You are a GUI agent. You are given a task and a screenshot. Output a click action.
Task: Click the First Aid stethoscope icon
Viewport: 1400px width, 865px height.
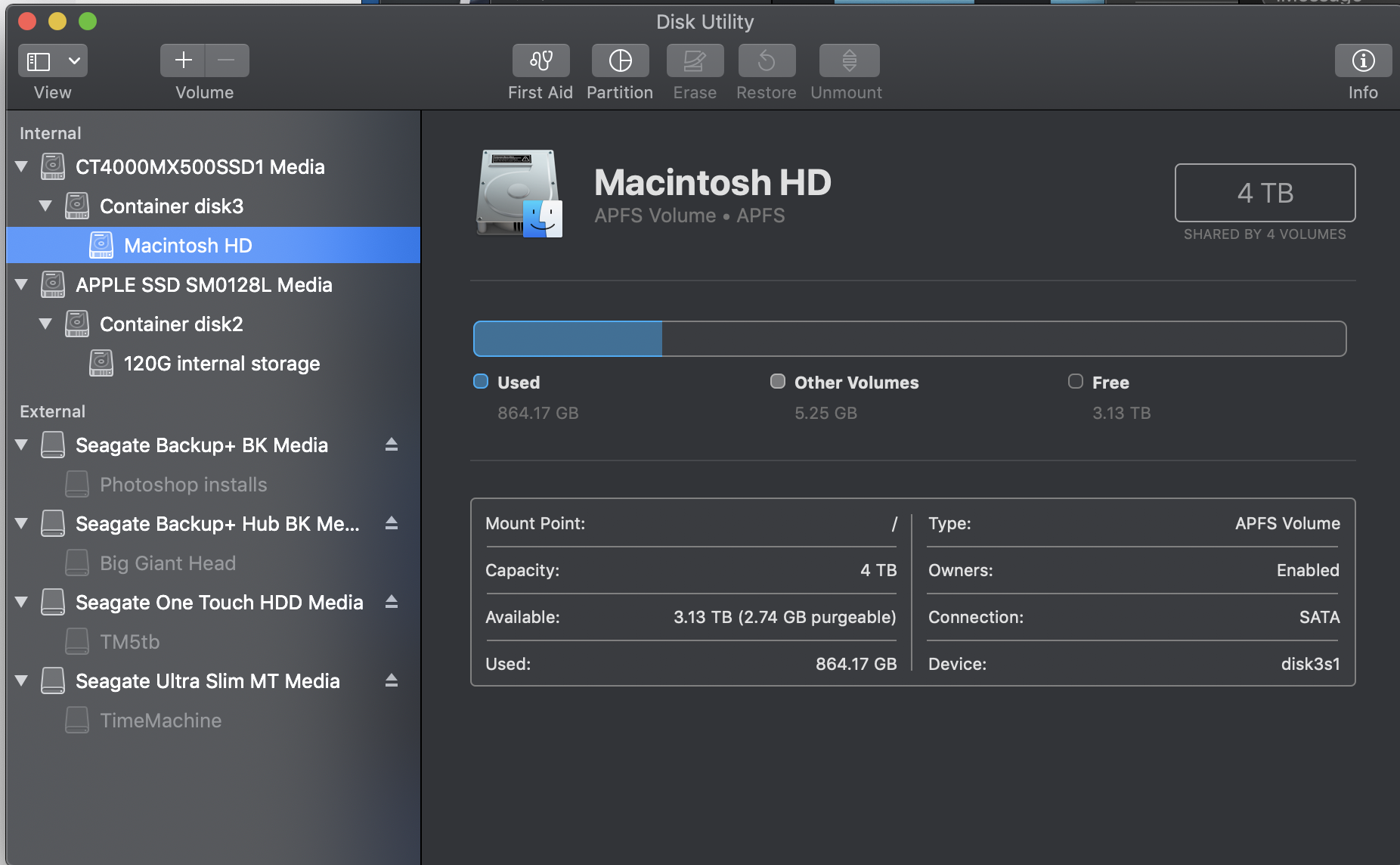point(540,60)
